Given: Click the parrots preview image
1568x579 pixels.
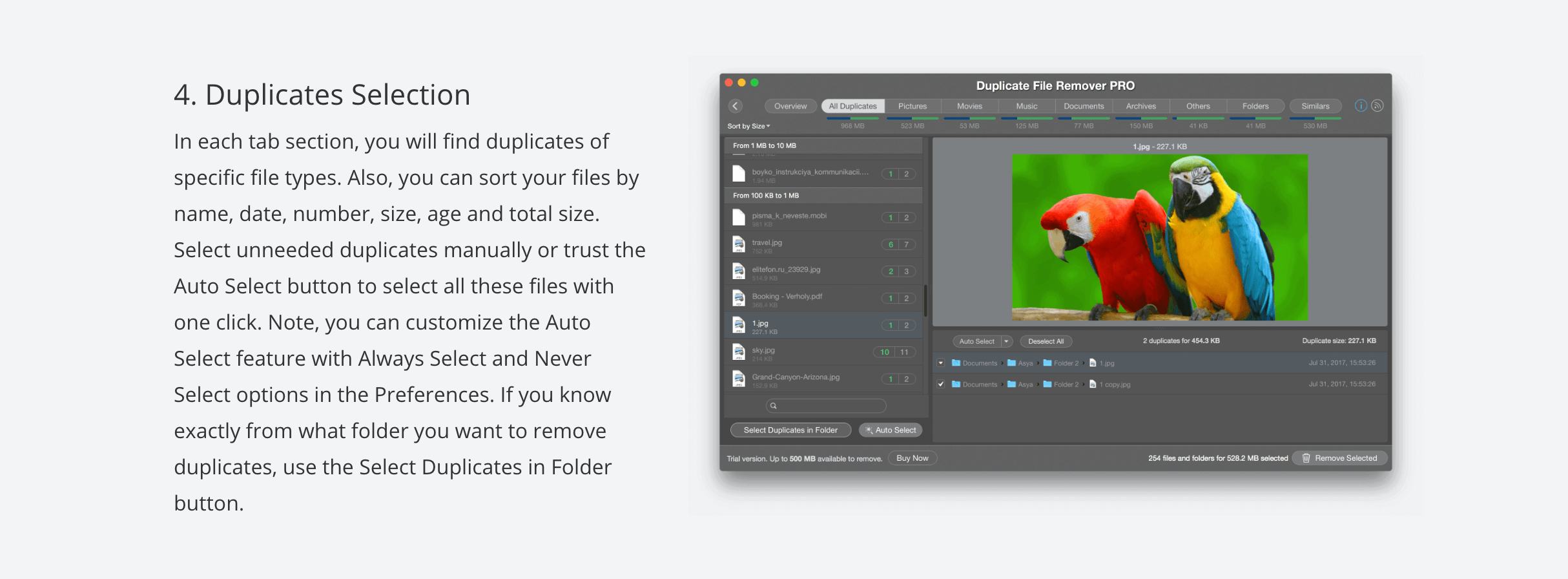Looking at the screenshot, I should tap(1160, 237).
